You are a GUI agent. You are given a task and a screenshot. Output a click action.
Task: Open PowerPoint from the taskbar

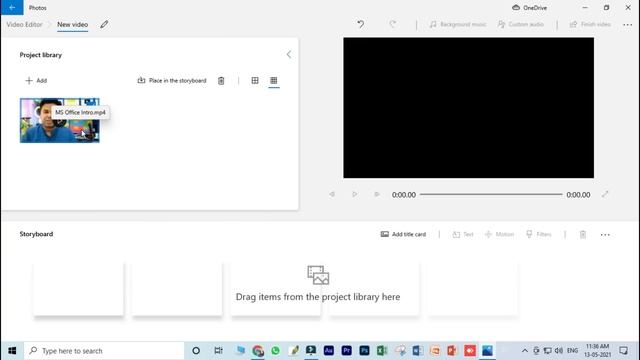point(452,351)
